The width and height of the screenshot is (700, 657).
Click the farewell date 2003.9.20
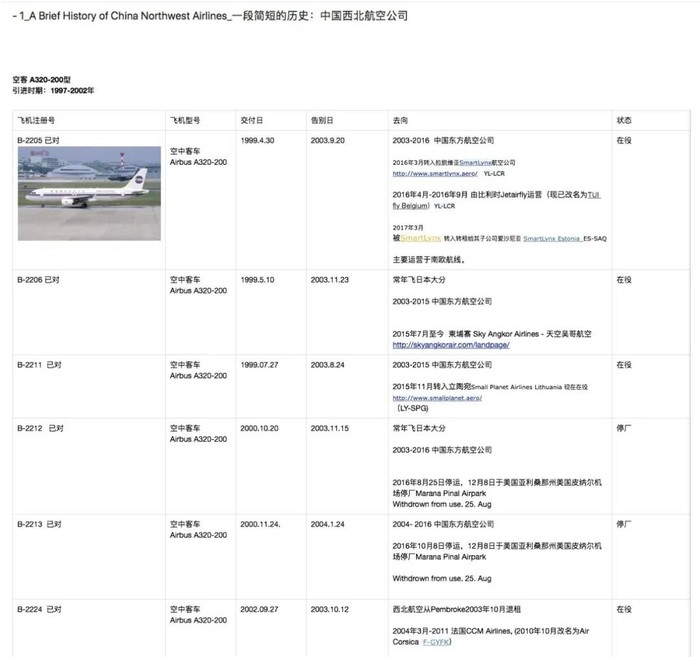pos(328,140)
